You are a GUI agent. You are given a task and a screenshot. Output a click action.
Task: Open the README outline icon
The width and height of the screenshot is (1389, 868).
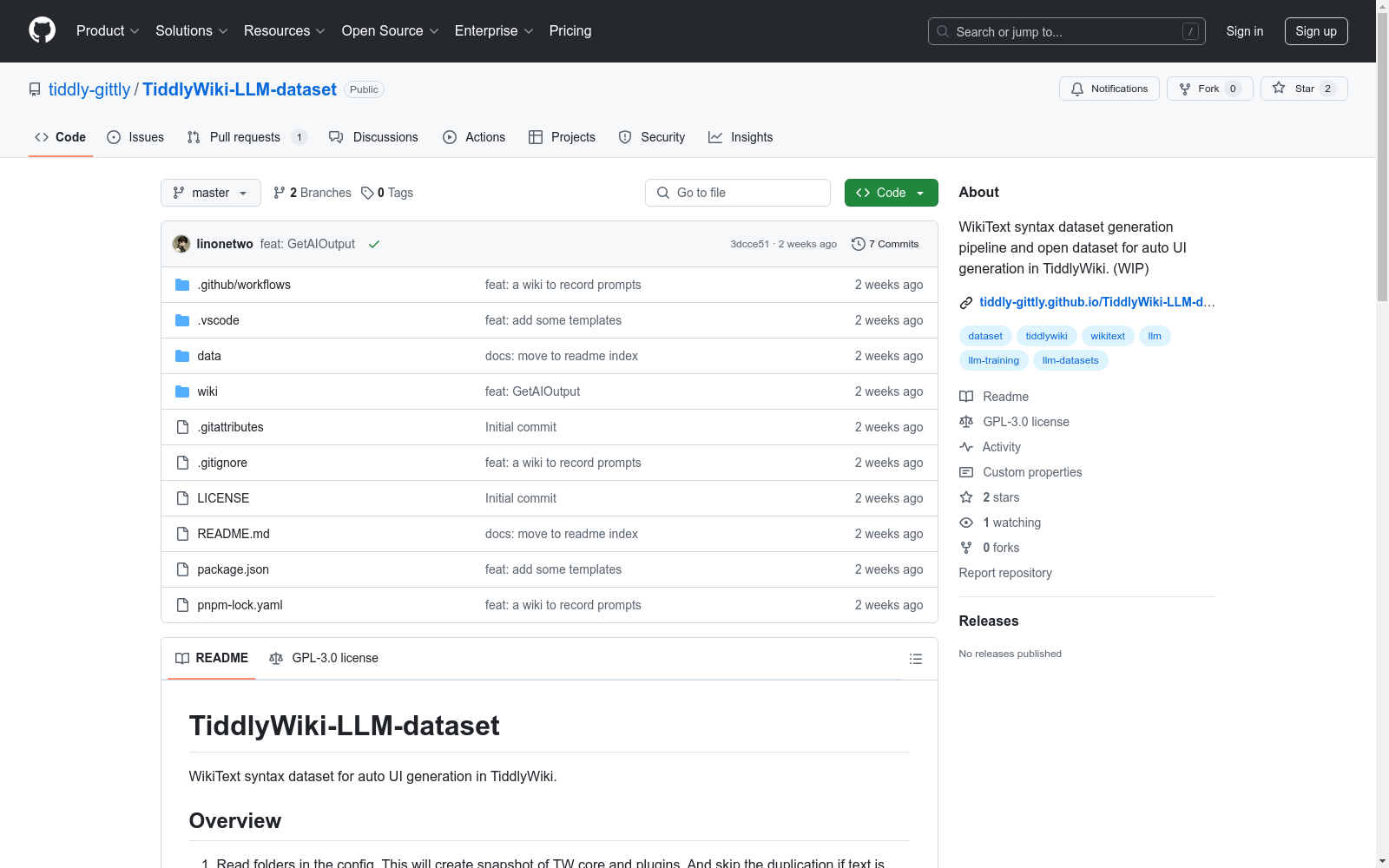coord(915,659)
